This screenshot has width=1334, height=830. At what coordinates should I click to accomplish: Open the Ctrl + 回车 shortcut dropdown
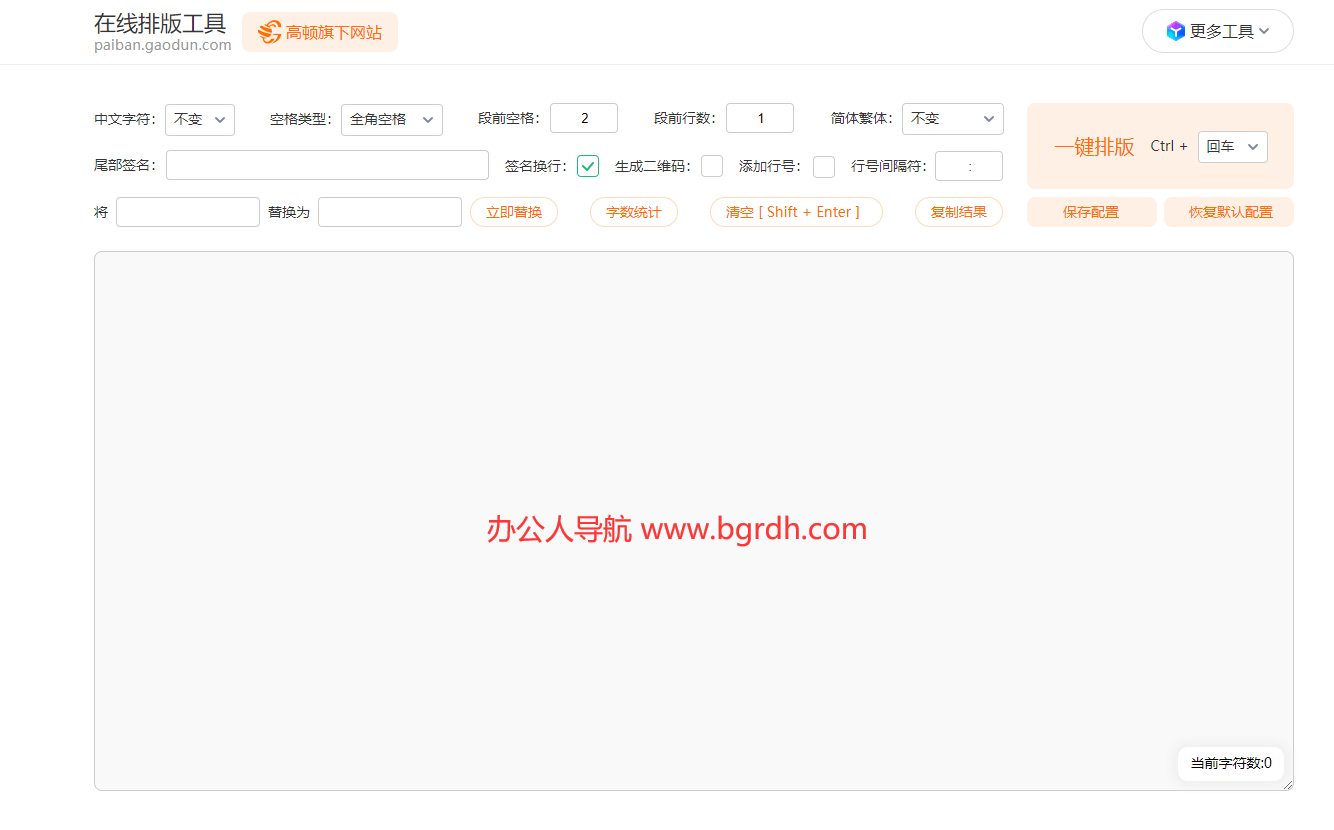click(x=1232, y=146)
